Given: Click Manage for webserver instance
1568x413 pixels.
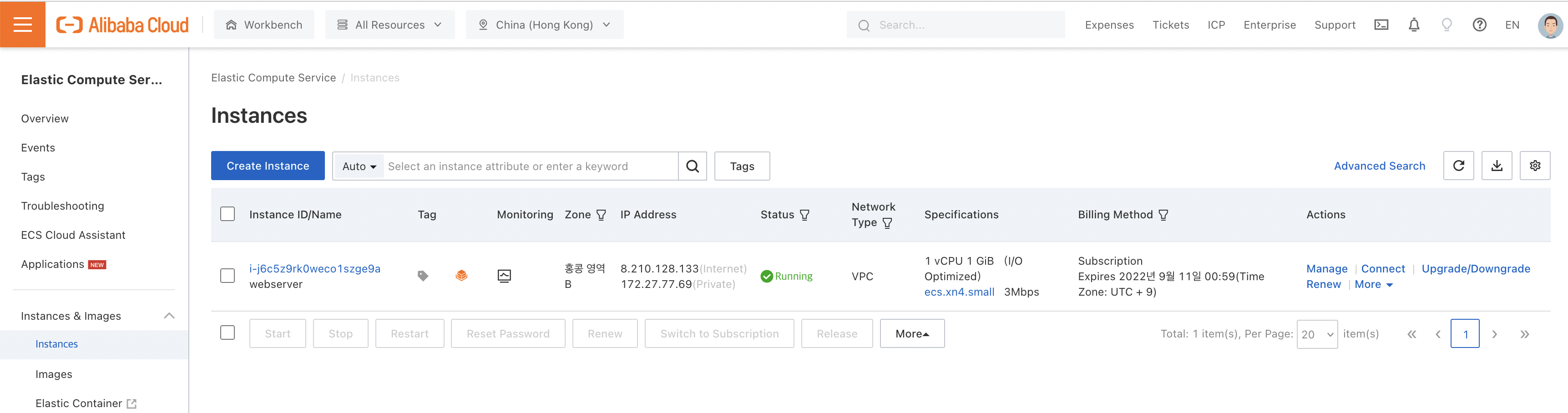Looking at the screenshot, I should pyautogui.click(x=1326, y=269).
